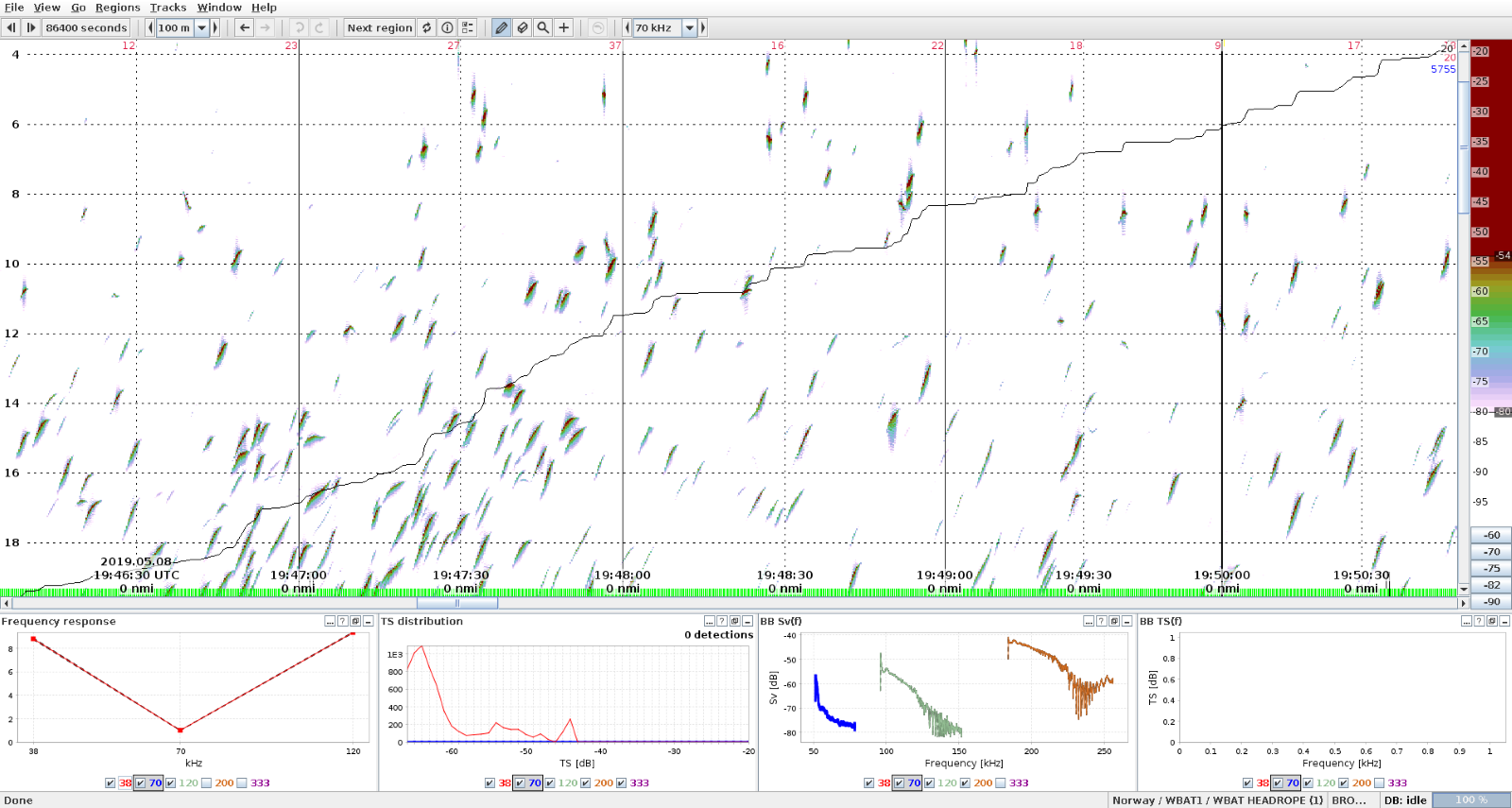Open the Tracks menu
1512x808 pixels.
point(168,8)
